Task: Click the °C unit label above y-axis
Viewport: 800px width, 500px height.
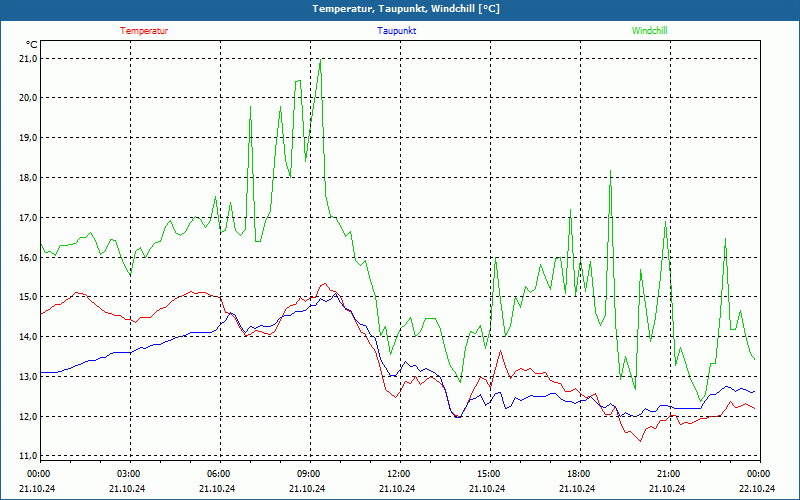Action: pyautogui.click(x=32, y=45)
